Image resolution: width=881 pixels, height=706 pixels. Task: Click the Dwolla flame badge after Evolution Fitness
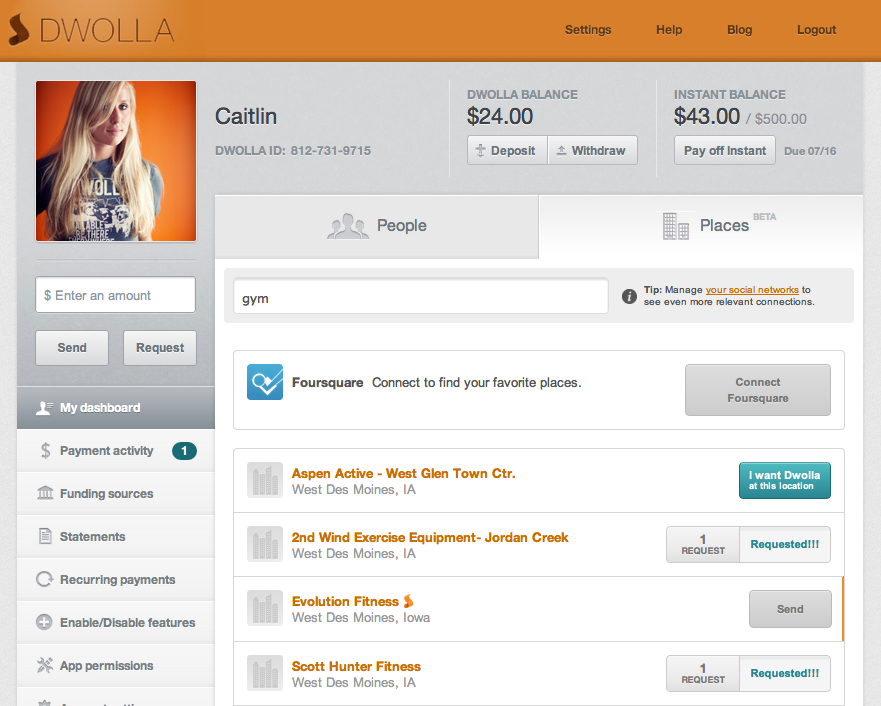[408, 601]
